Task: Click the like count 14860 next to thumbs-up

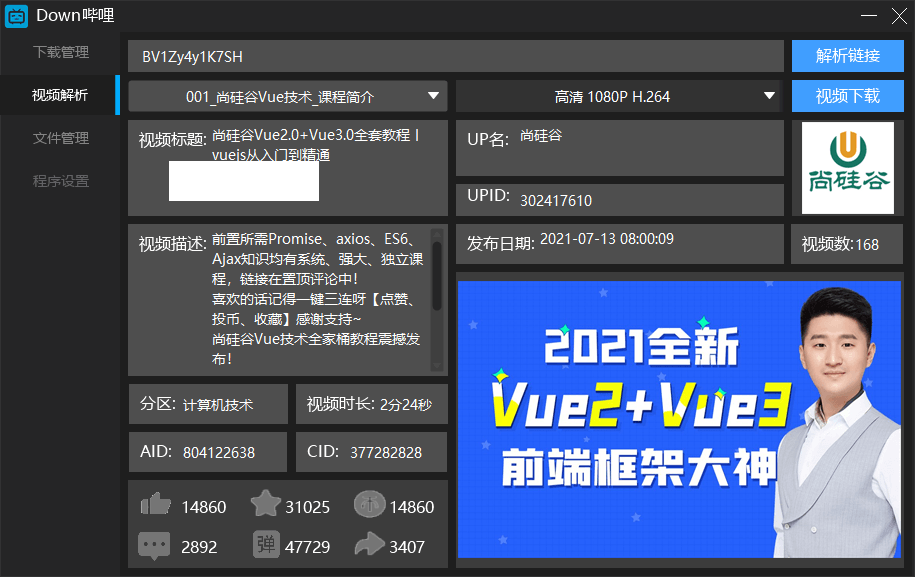Action: pos(204,508)
